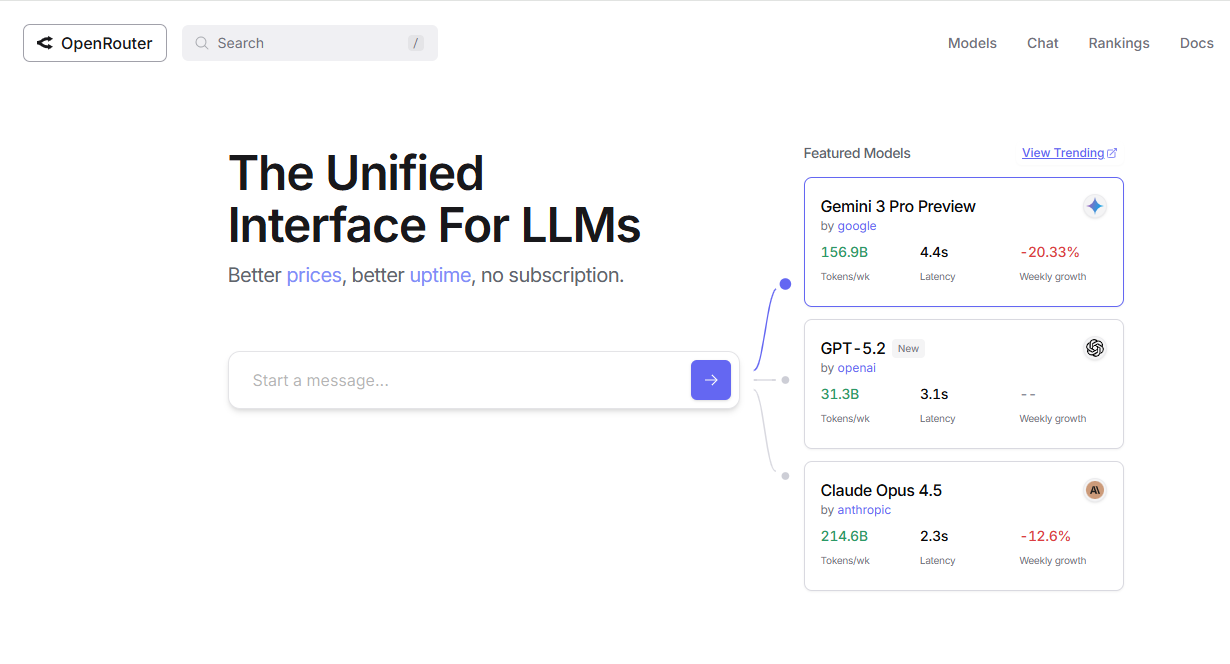Click the View Trending link
1230x664 pixels.
click(x=1062, y=153)
